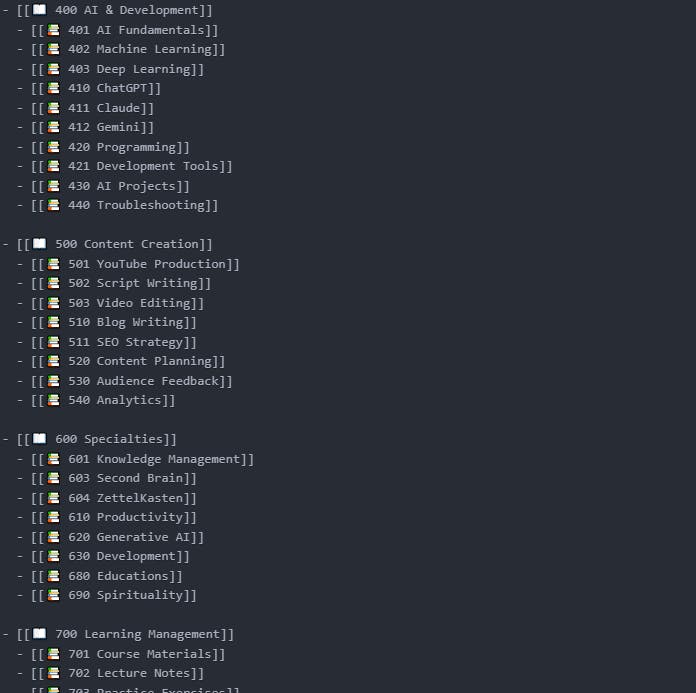Click the books icon beside 501 YouTube Production
This screenshot has width=696, height=693.
[53, 264]
